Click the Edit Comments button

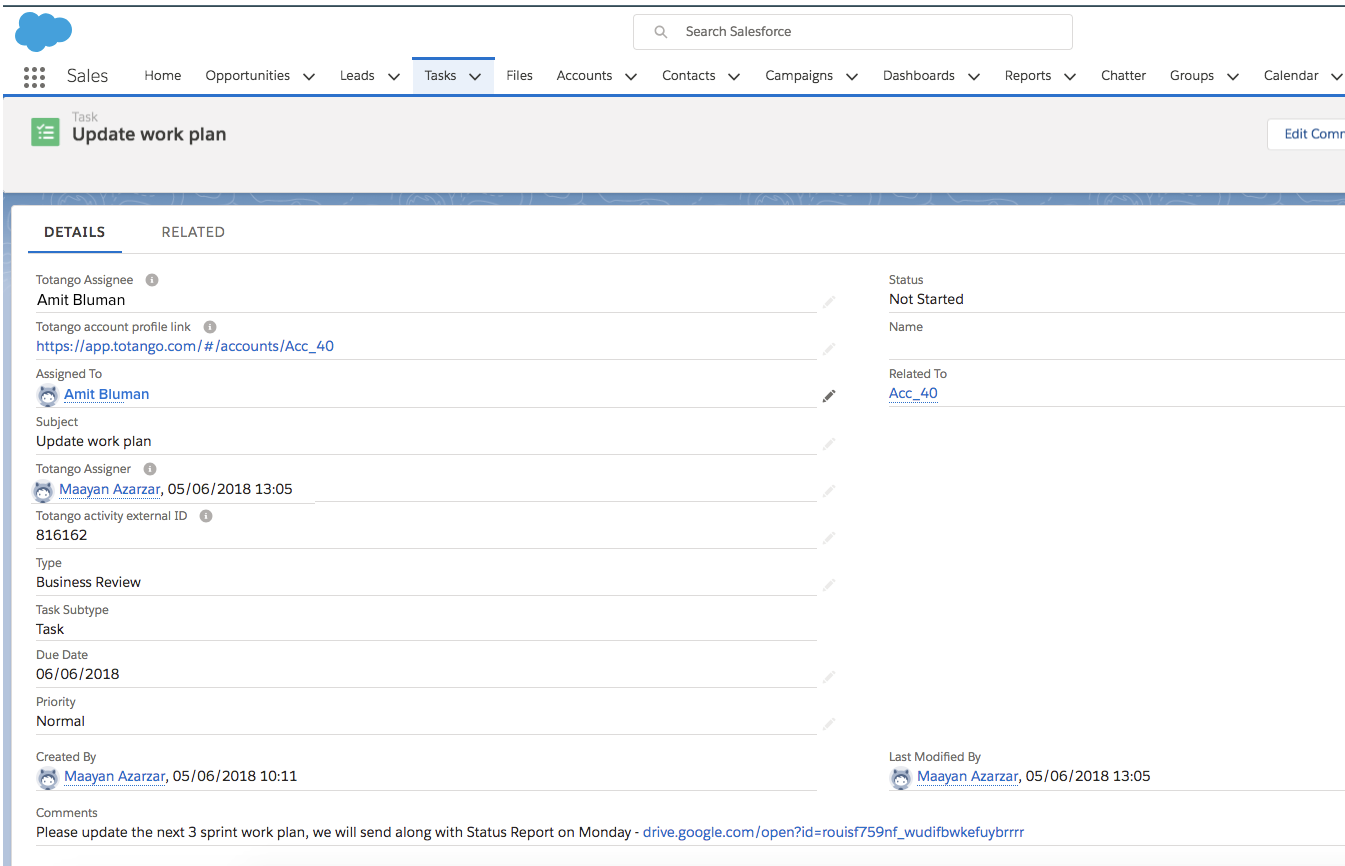pos(1306,134)
